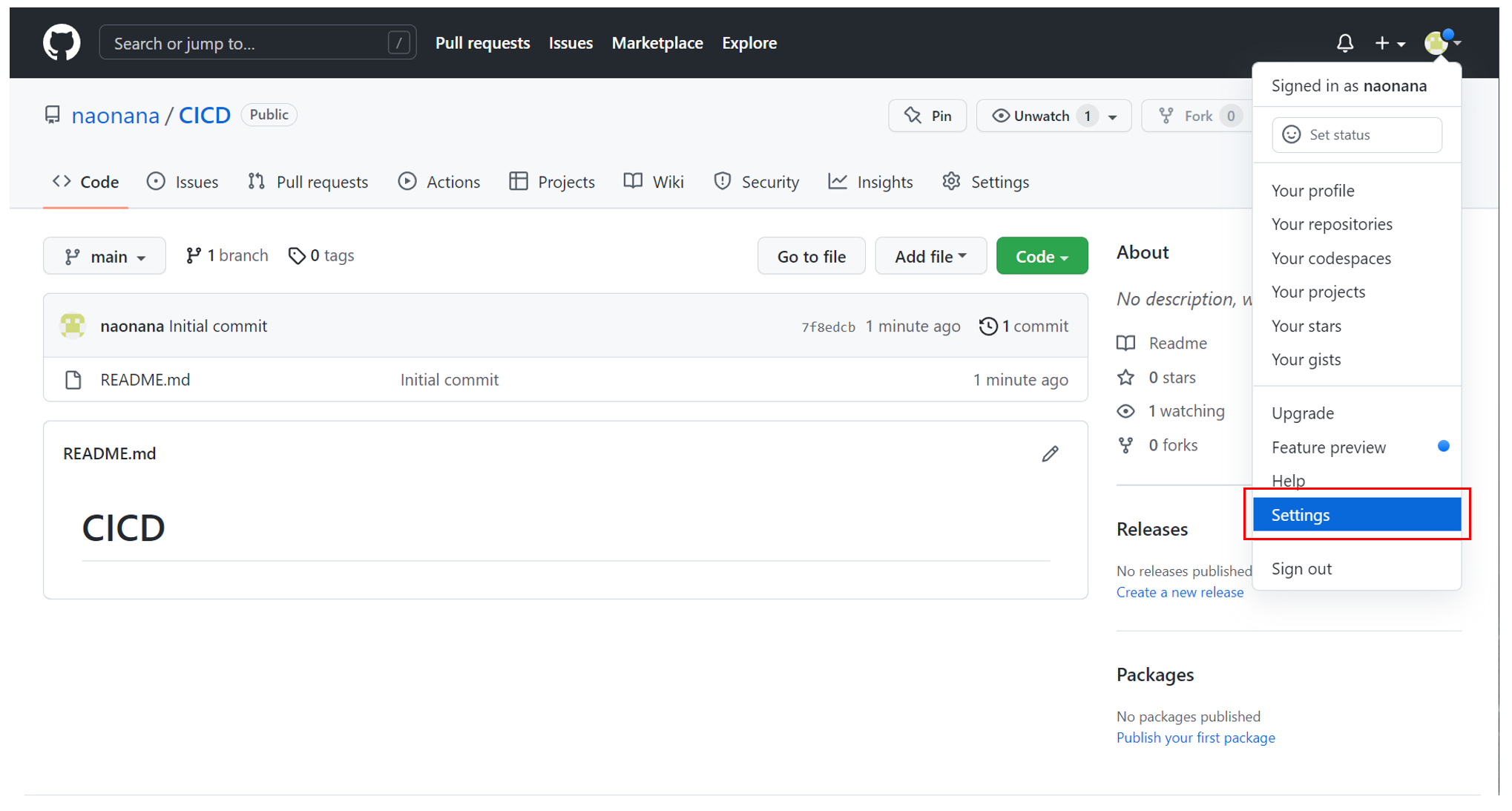1512x811 pixels.
Task: Open the notifications bell
Action: pyautogui.click(x=1344, y=43)
